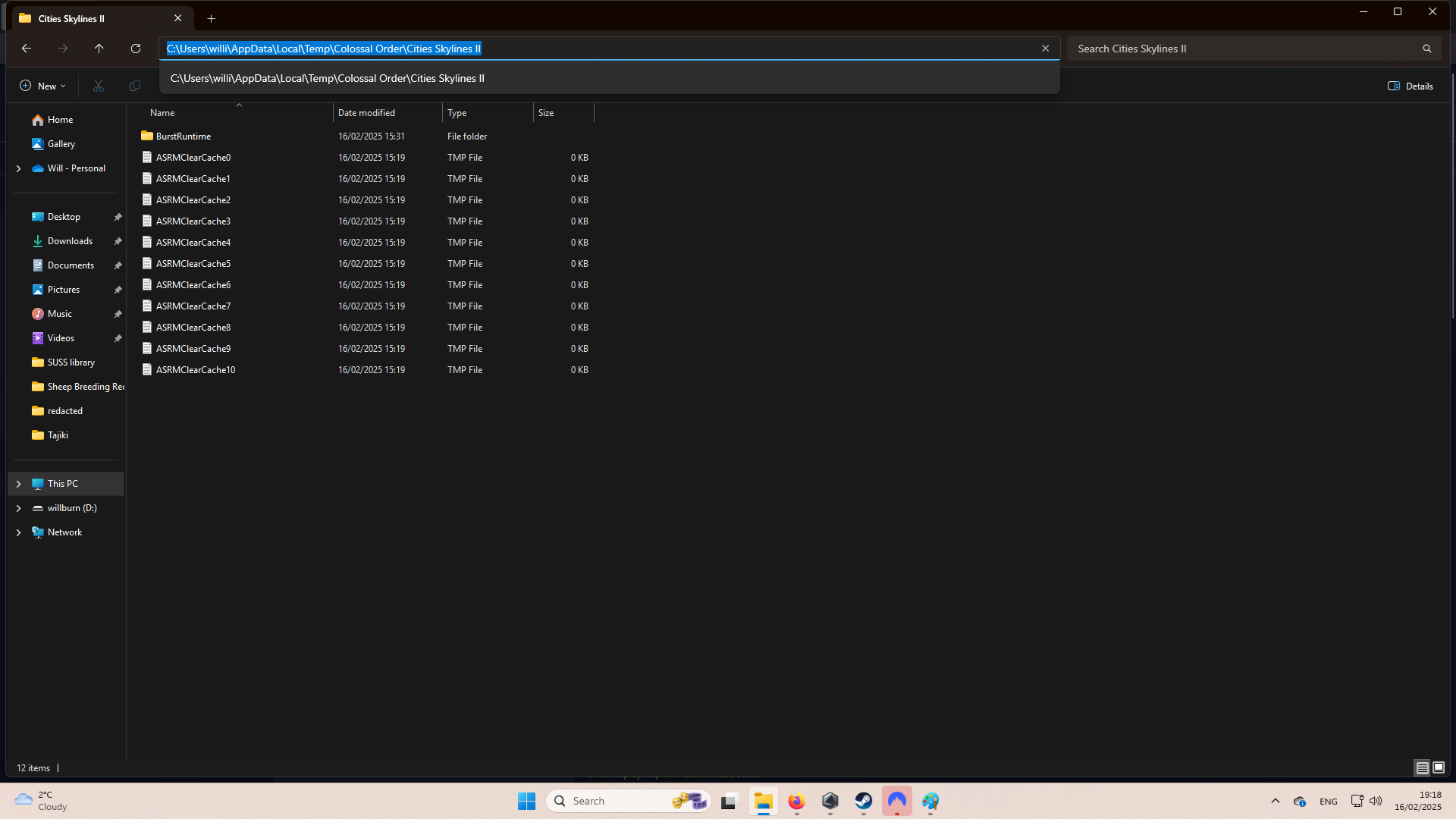Open the volume control in tray

pos(1376,801)
